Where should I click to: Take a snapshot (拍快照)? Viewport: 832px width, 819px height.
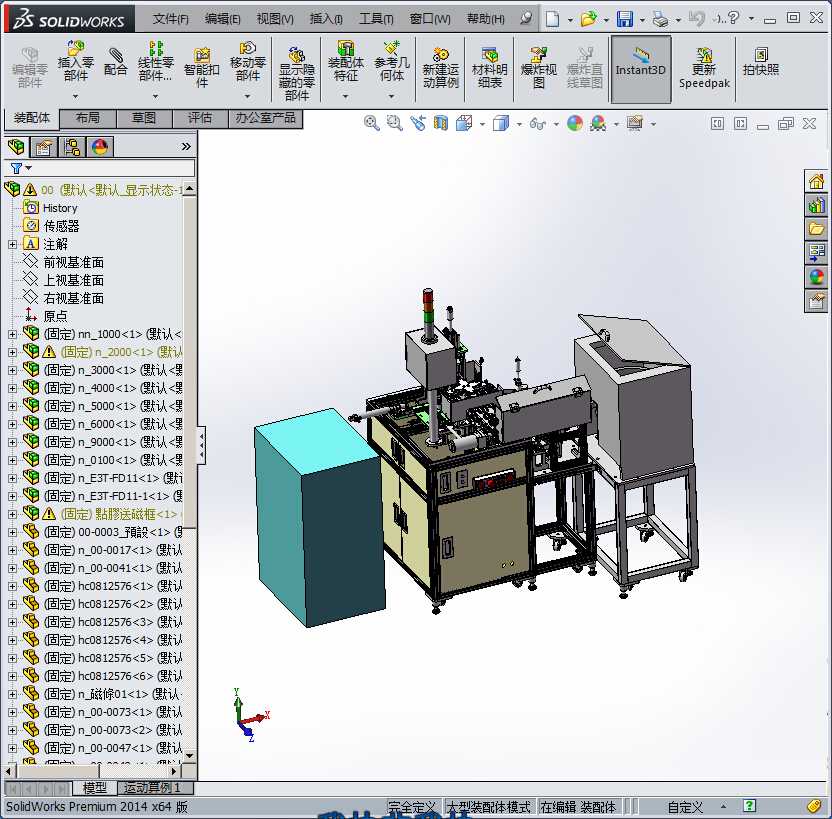[761, 62]
